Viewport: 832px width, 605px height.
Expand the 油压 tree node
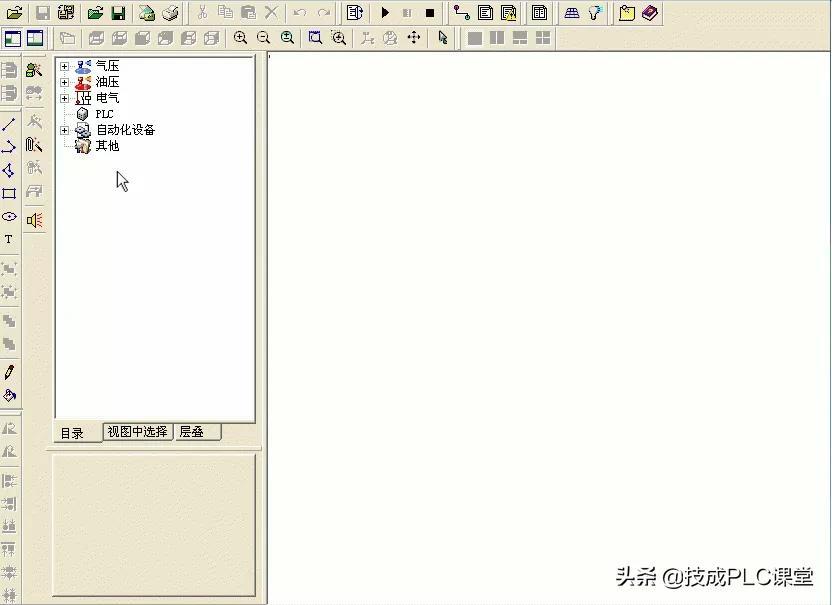pyautogui.click(x=65, y=82)
